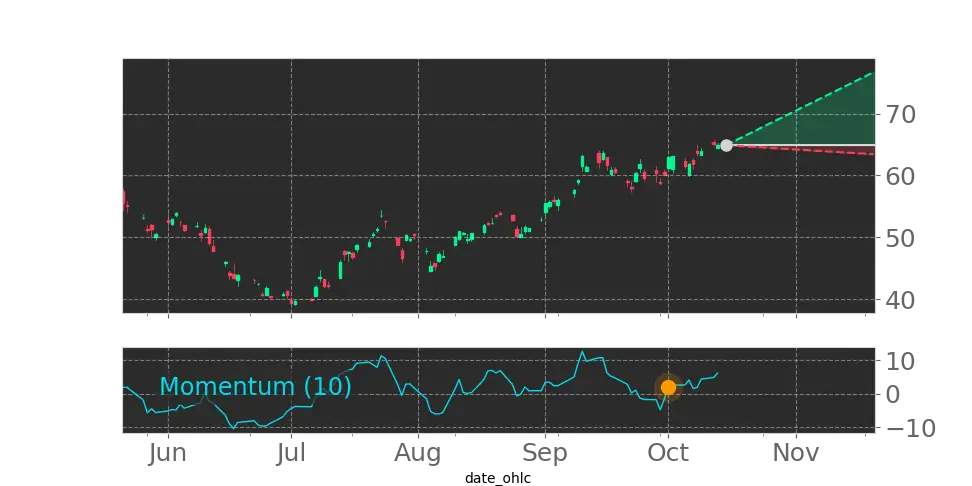This screenshot has width=972, height=486.
Task: Click the momentum axis value −10
Action: point(909,428)
